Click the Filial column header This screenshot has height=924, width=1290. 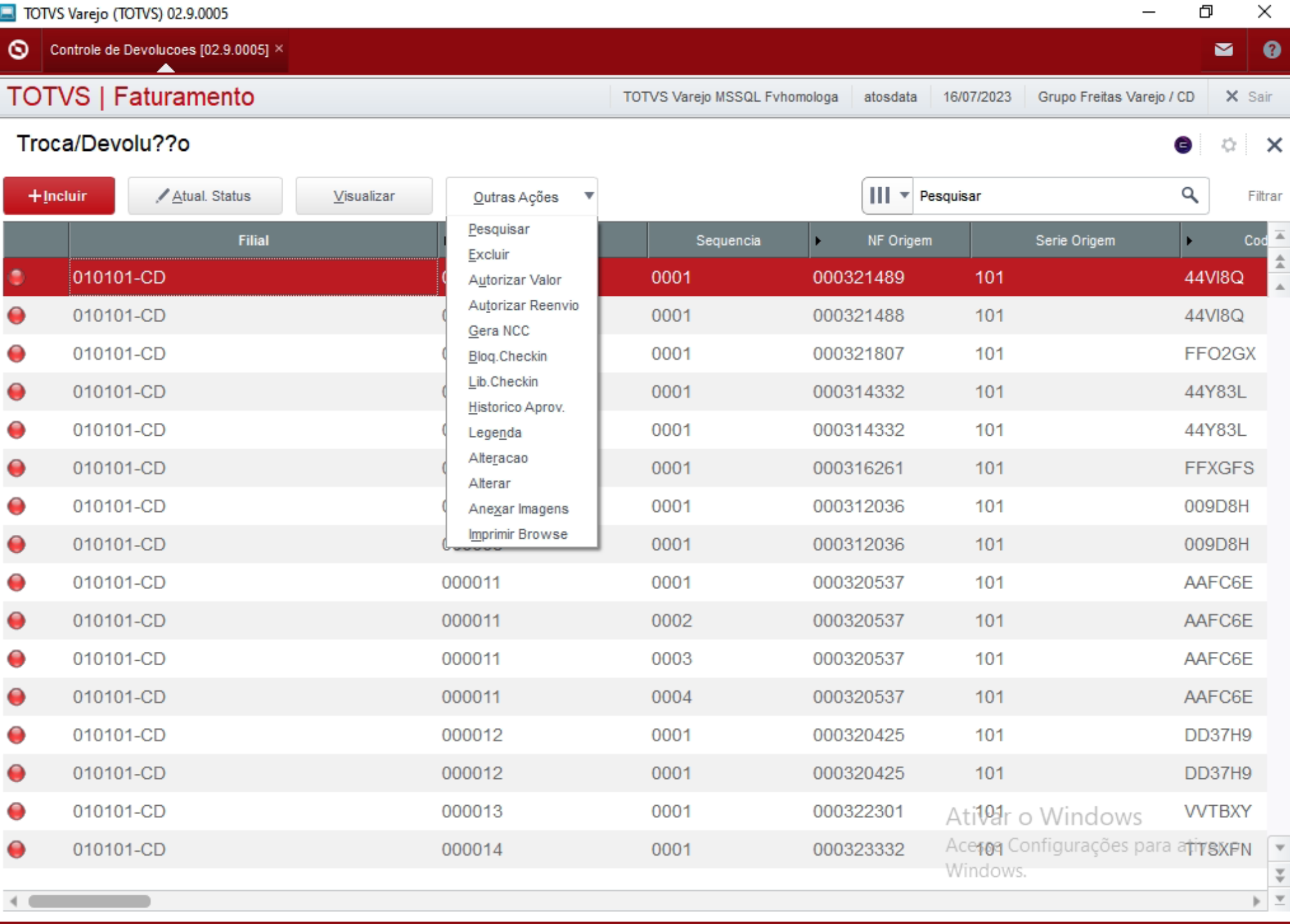(253, 240)
